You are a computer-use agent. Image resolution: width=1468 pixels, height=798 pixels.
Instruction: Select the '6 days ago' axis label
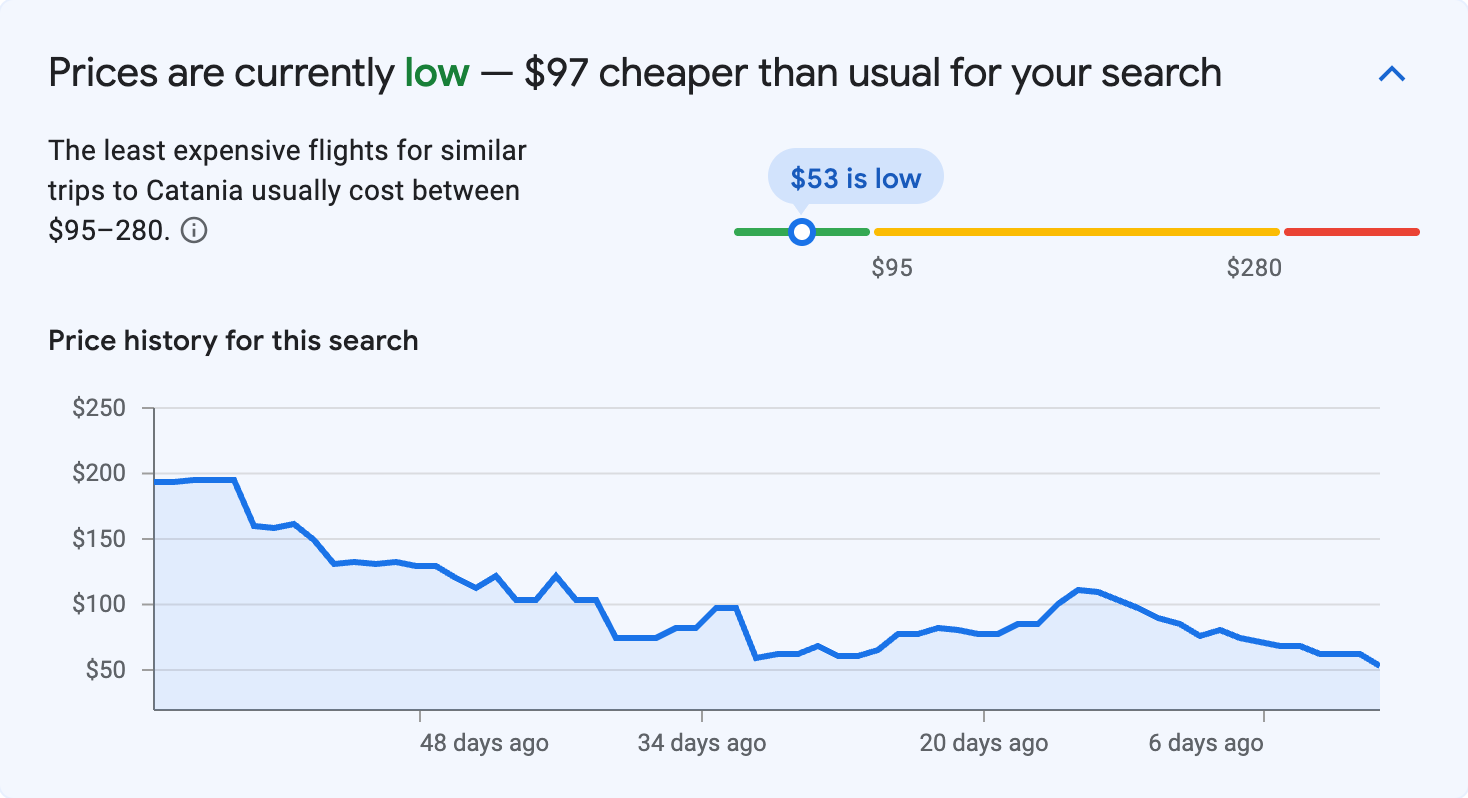tap(1205, 743)
